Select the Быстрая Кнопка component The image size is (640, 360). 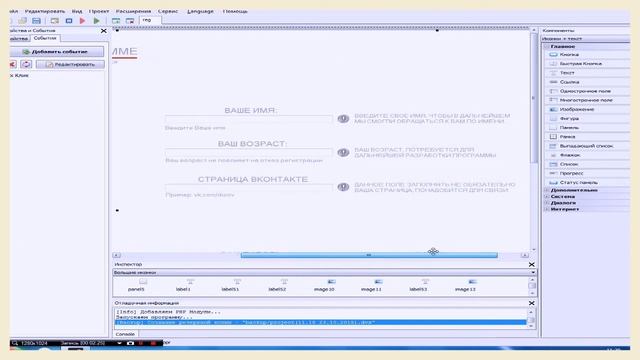pos(587,64)
